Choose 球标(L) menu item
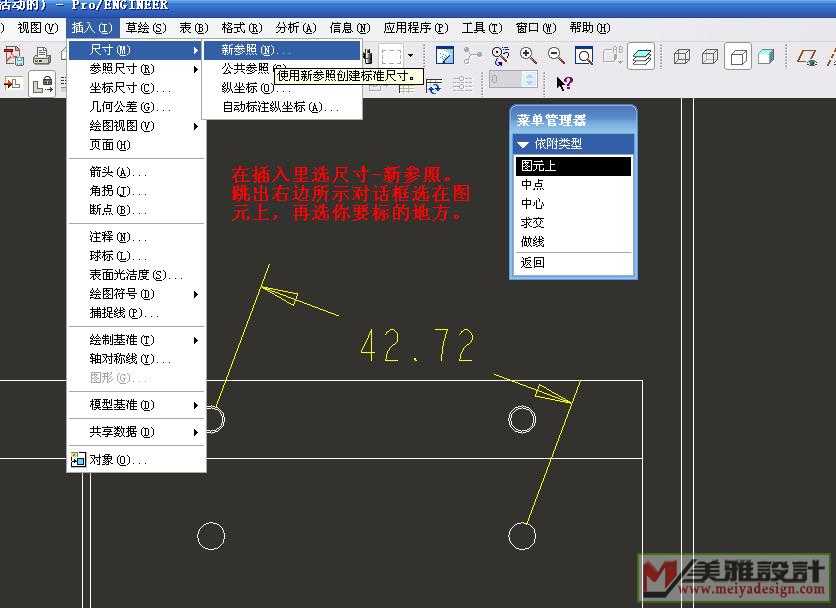Image resolution: width=836 pixels, height=608 pixels. point(135,256)
